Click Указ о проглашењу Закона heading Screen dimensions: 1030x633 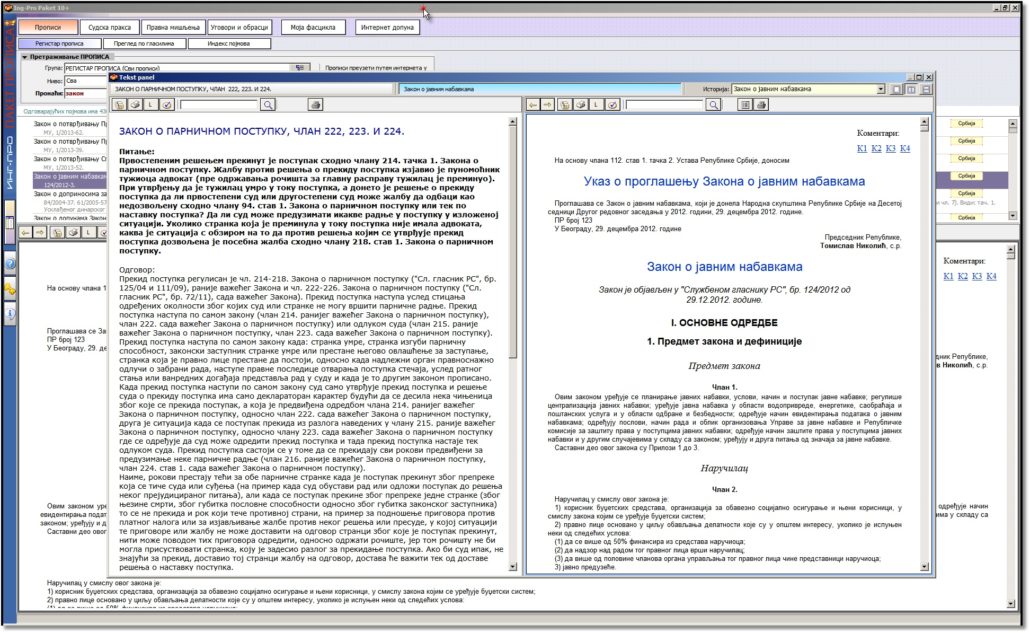(x=724, y=181)
